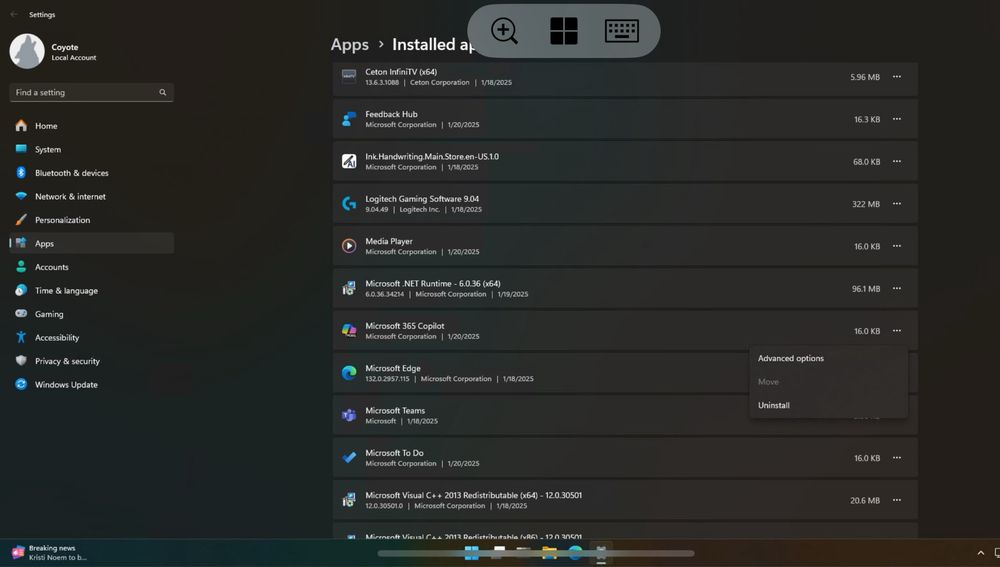Click the Ceton InfiniTV app icon

click(x=349, y=77)
